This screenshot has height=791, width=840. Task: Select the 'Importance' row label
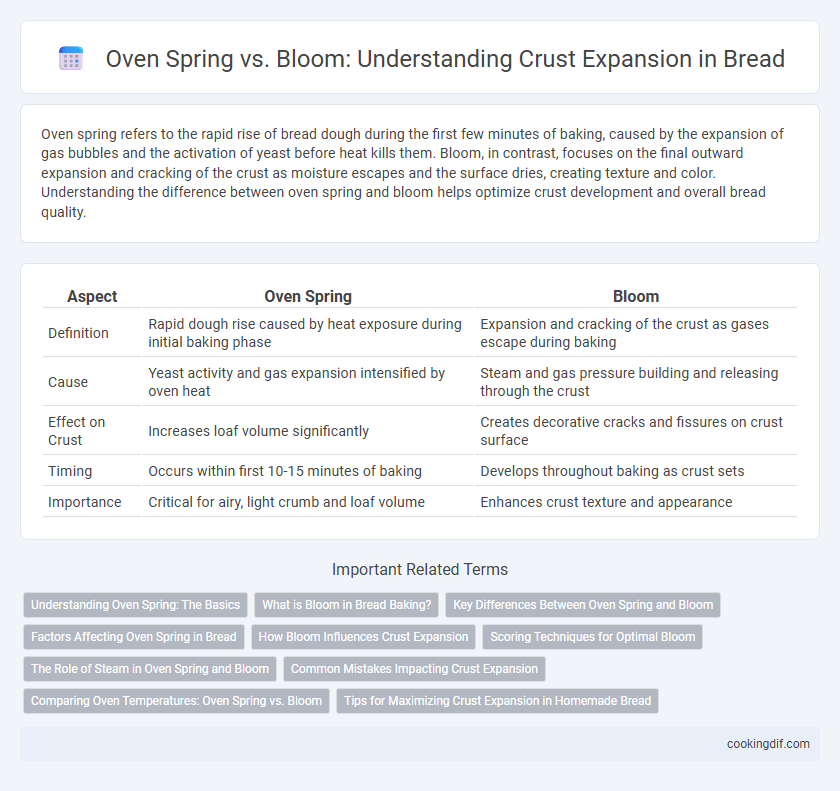(x=85, y=502)
